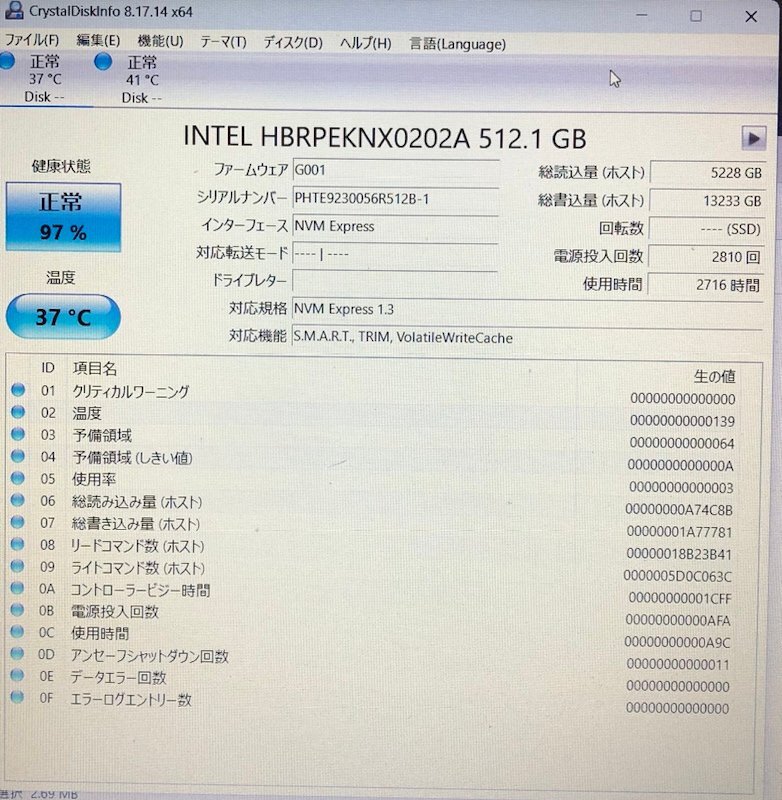Click raw value 0000001A77781

point(679,532)
